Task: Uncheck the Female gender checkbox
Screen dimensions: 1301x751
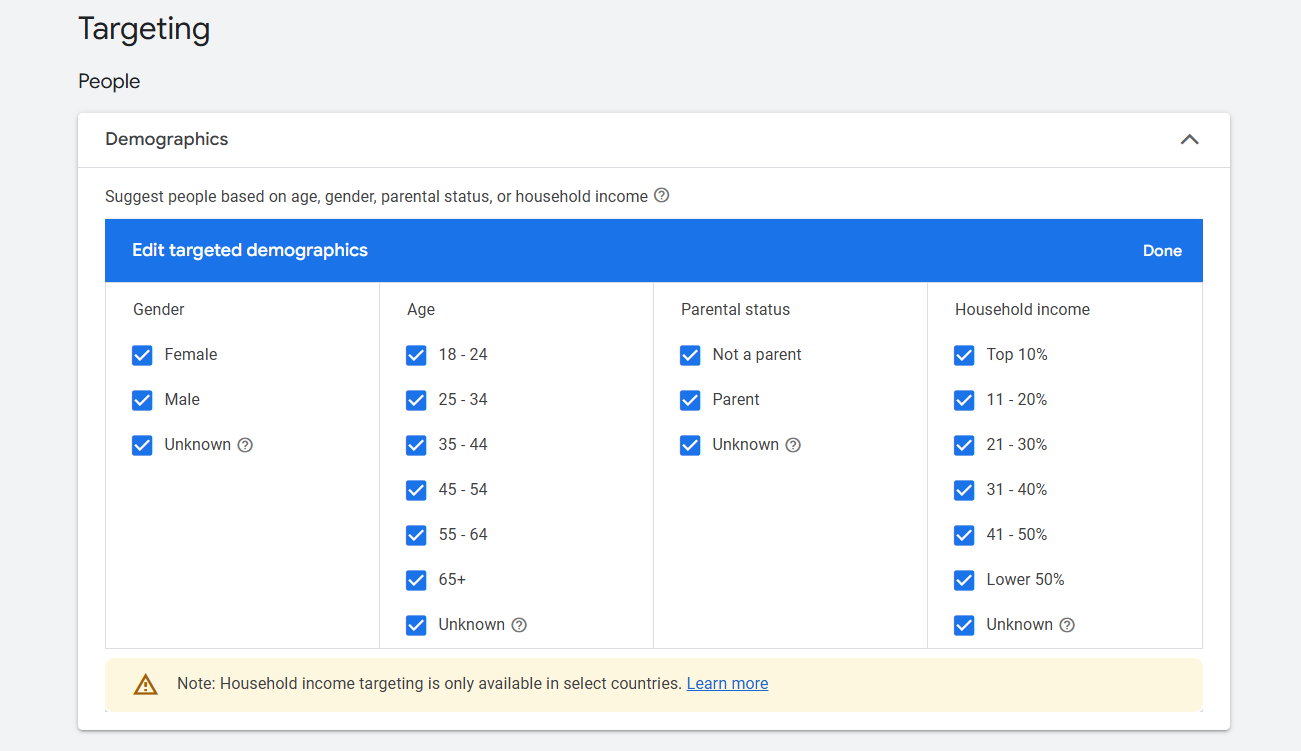Action: (x=142, y=355)
